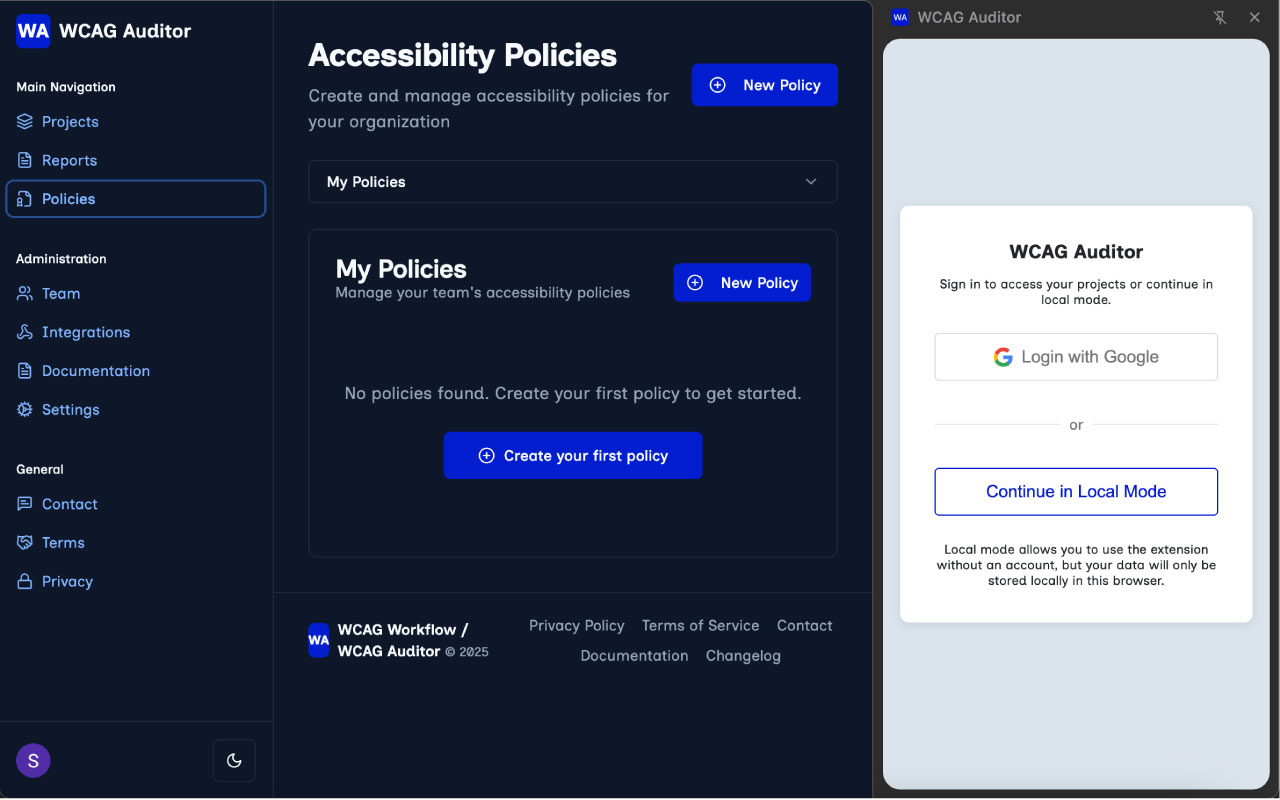Click the Contact message icon in sidebar
This screenshot has width=1280, height=800.
click(25, 504)
